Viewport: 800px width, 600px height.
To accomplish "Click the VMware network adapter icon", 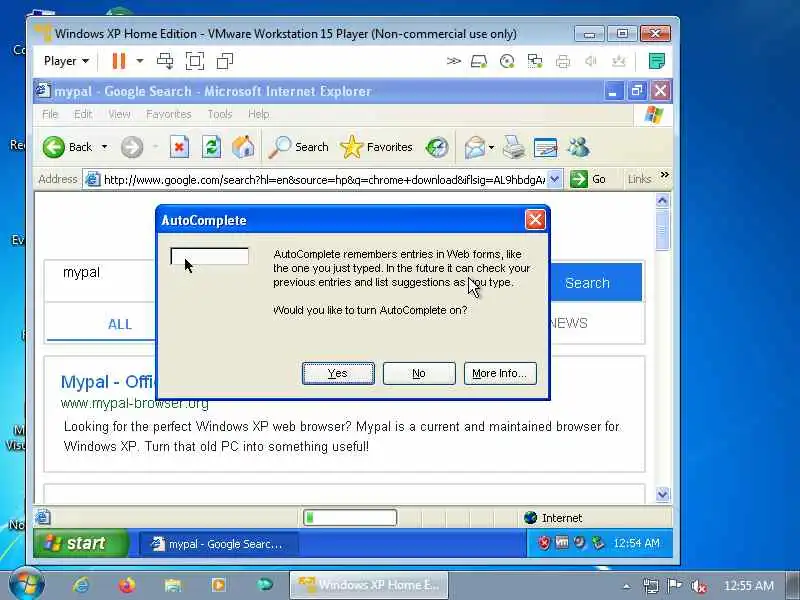I will (535, 62).
